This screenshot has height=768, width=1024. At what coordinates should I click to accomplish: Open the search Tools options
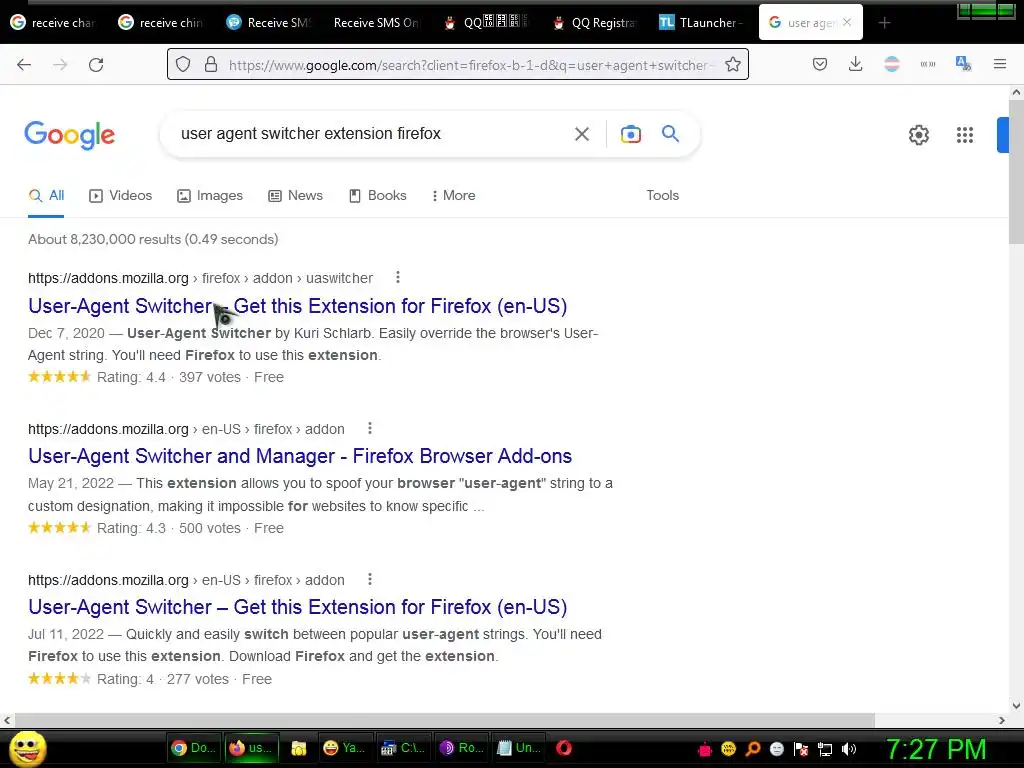(x=663, y=195)
